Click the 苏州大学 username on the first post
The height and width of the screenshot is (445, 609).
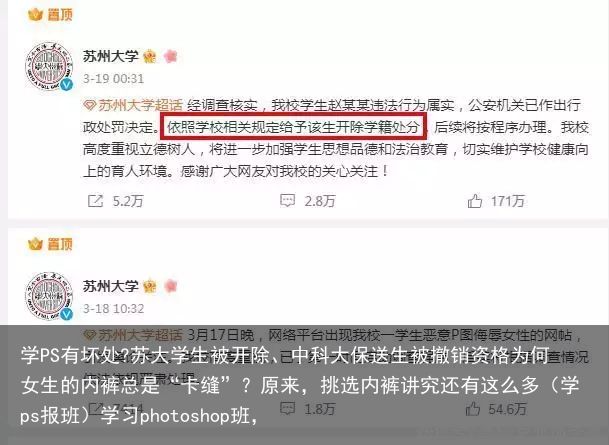point(111,56)
